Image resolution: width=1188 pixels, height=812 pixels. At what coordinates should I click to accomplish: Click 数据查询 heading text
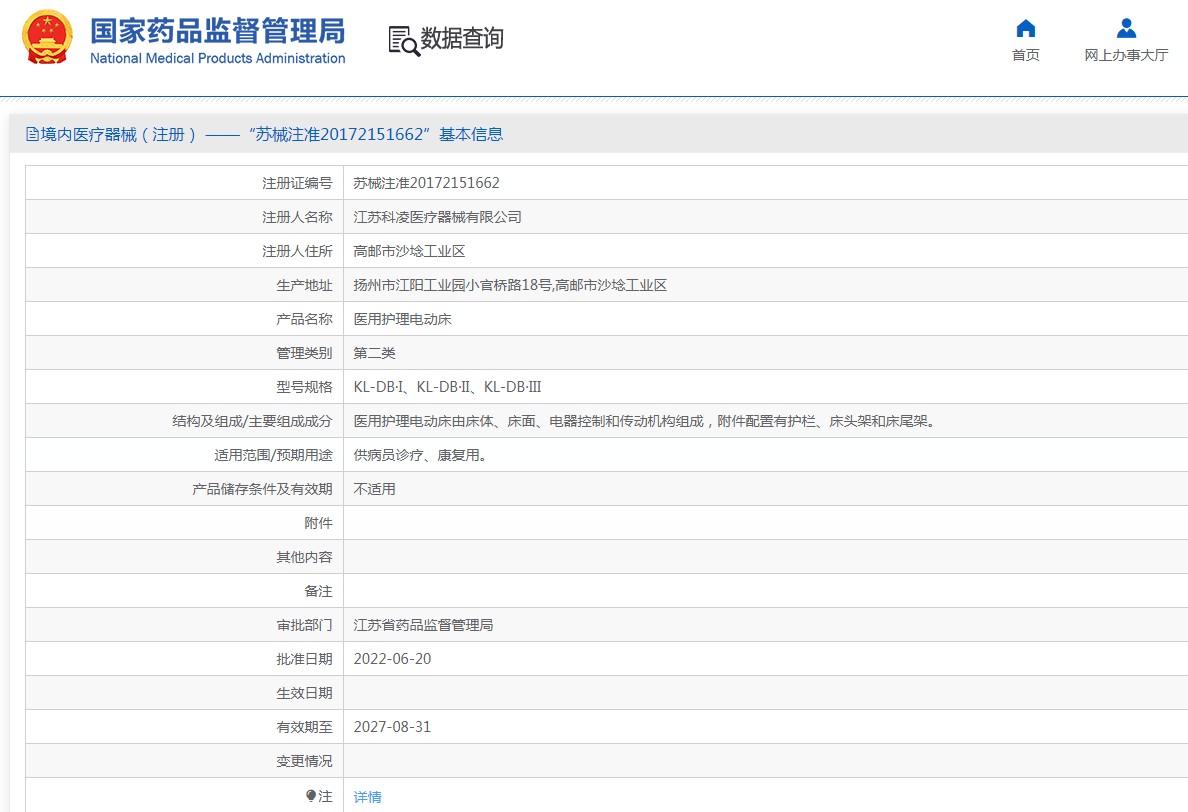tap(461, 38)
